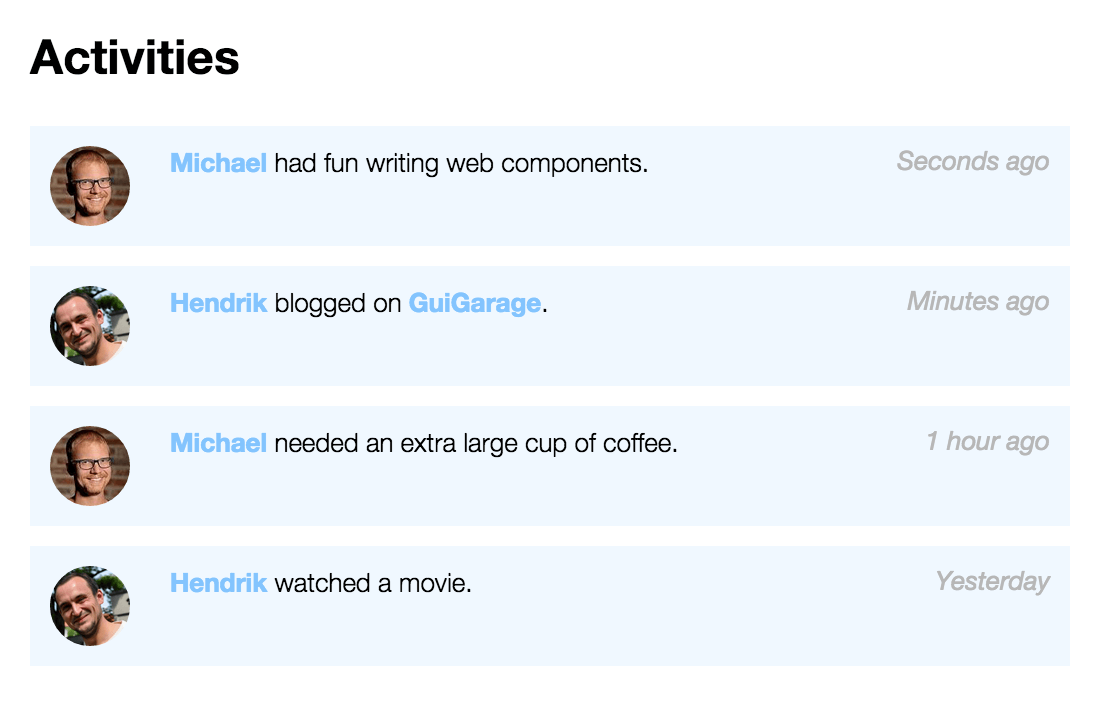Screen dimensions: 1120x710
Task: Click the 'Yesterday' timestamp
Action: coord(991,581)
